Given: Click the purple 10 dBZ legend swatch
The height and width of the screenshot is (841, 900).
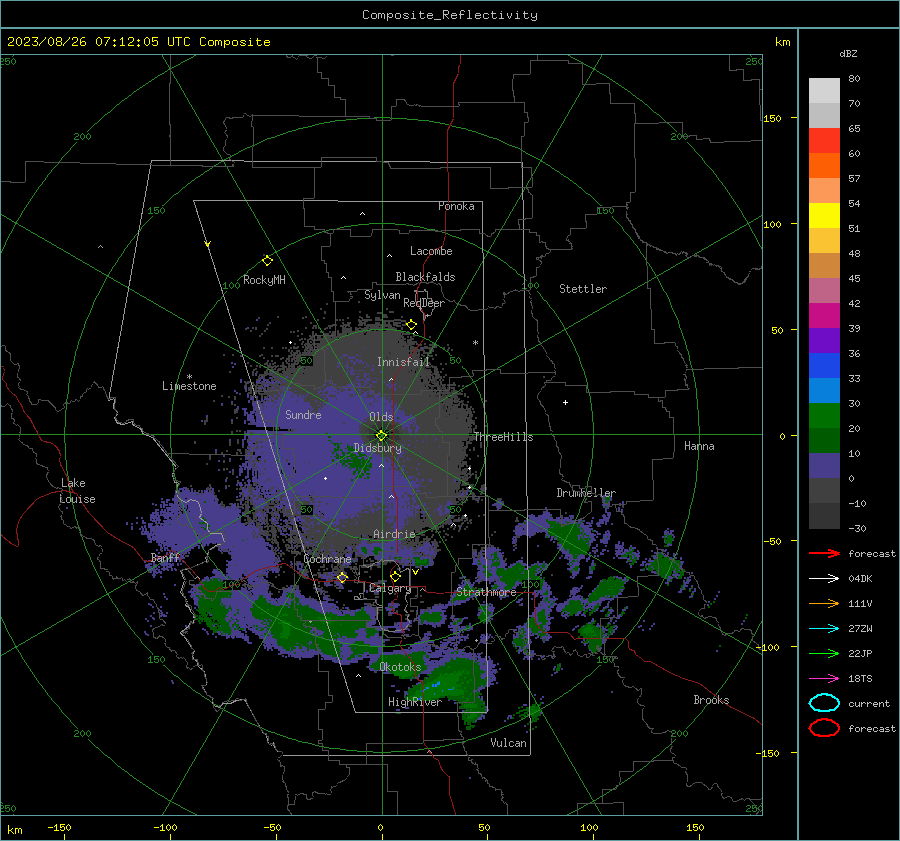Looking at the screenshot, I should [824, 466].
